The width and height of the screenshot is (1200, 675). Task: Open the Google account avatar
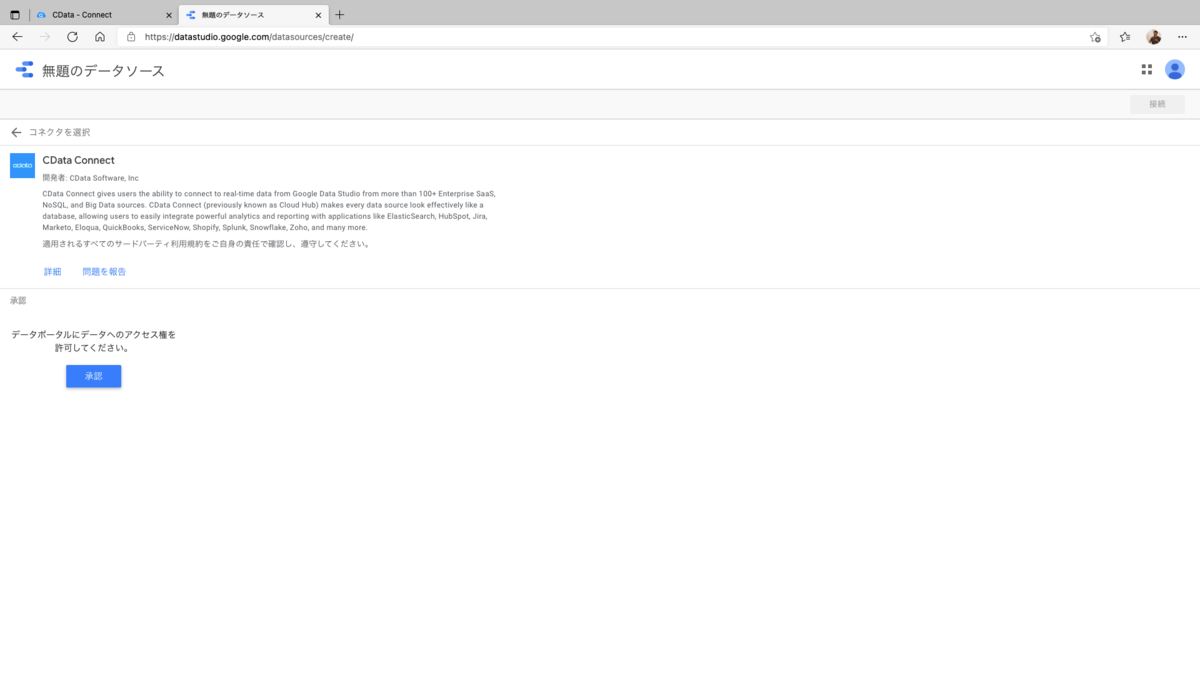pyautogui.click(x=1175, y=70)
